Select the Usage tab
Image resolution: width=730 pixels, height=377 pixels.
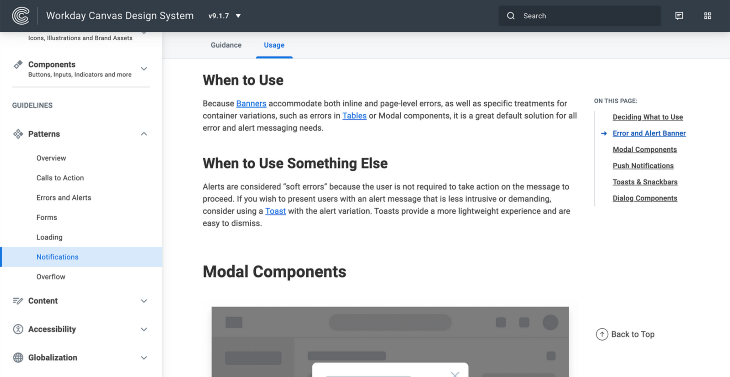point(274,45)
